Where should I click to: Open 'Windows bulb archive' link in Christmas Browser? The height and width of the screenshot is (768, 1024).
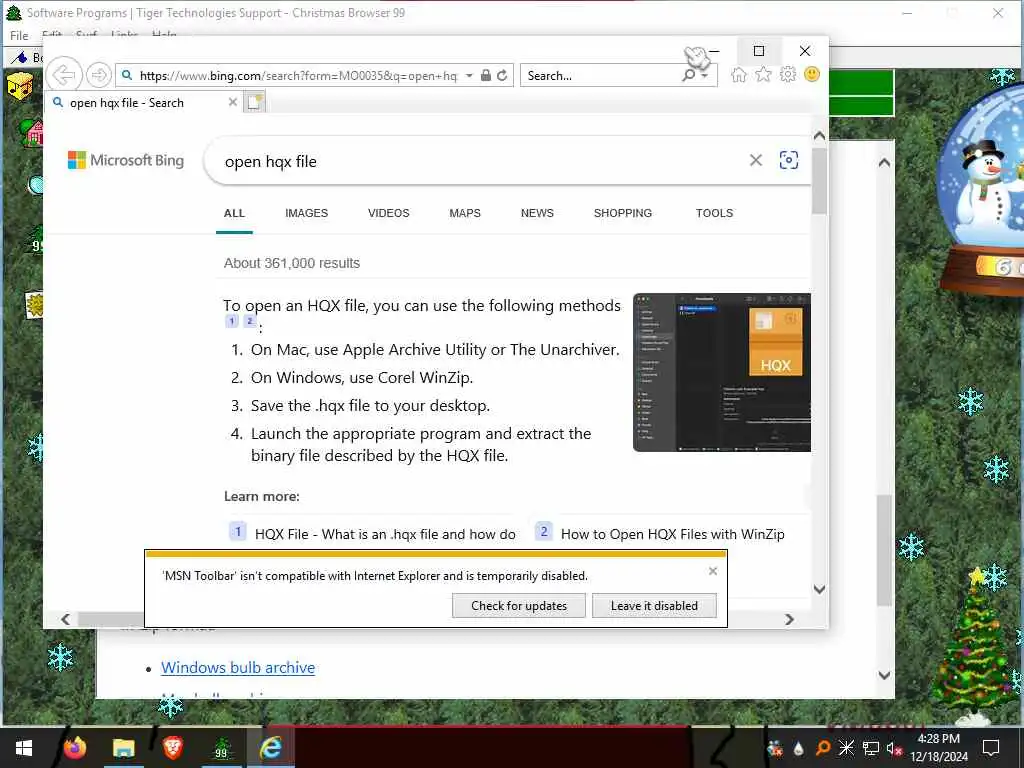coord(238,667)
